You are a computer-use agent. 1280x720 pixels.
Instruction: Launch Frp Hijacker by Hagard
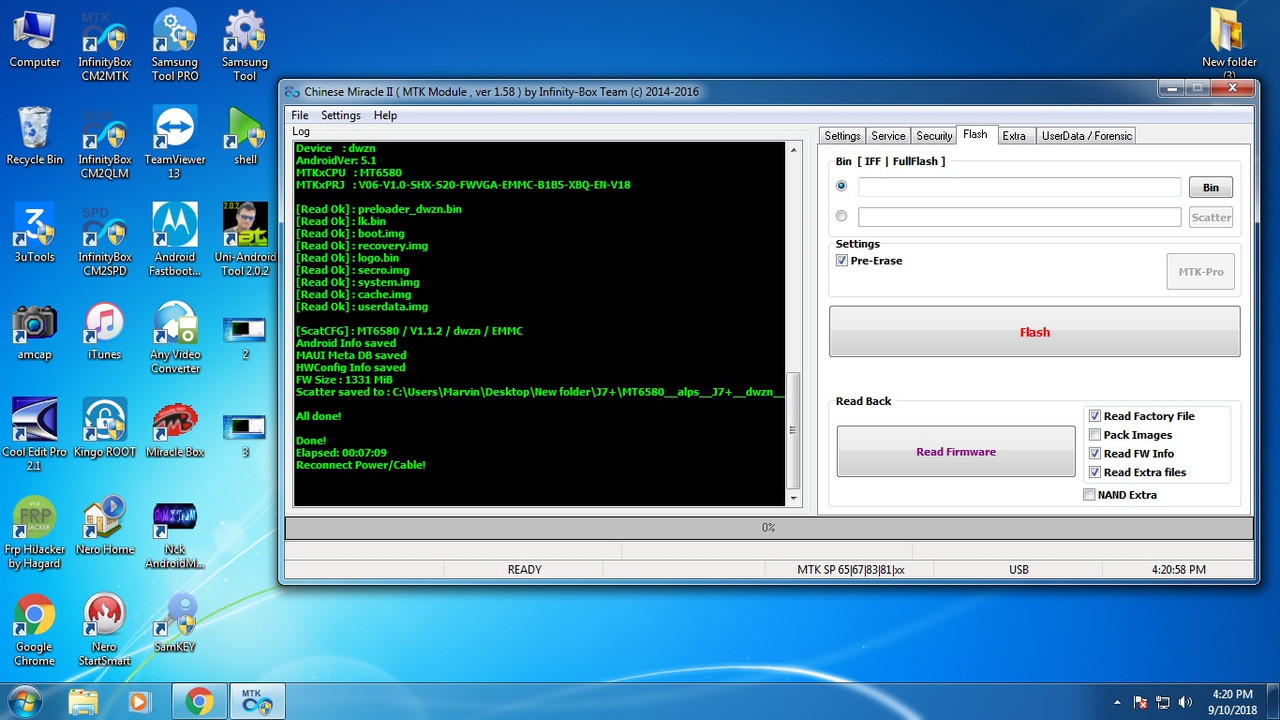click(x=34, y=534)
